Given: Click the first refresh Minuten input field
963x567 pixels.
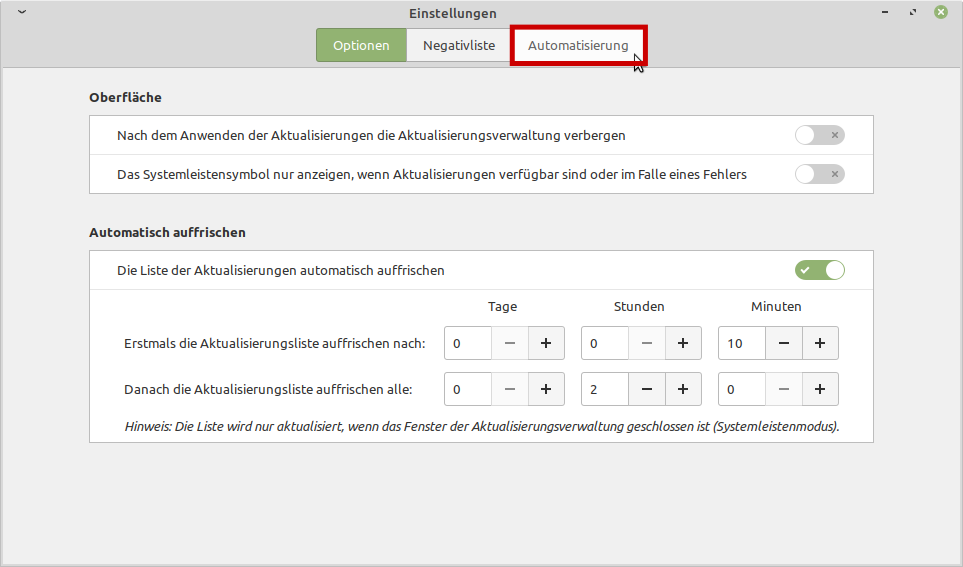Looking at the screenshot, I should pos(741,343).
